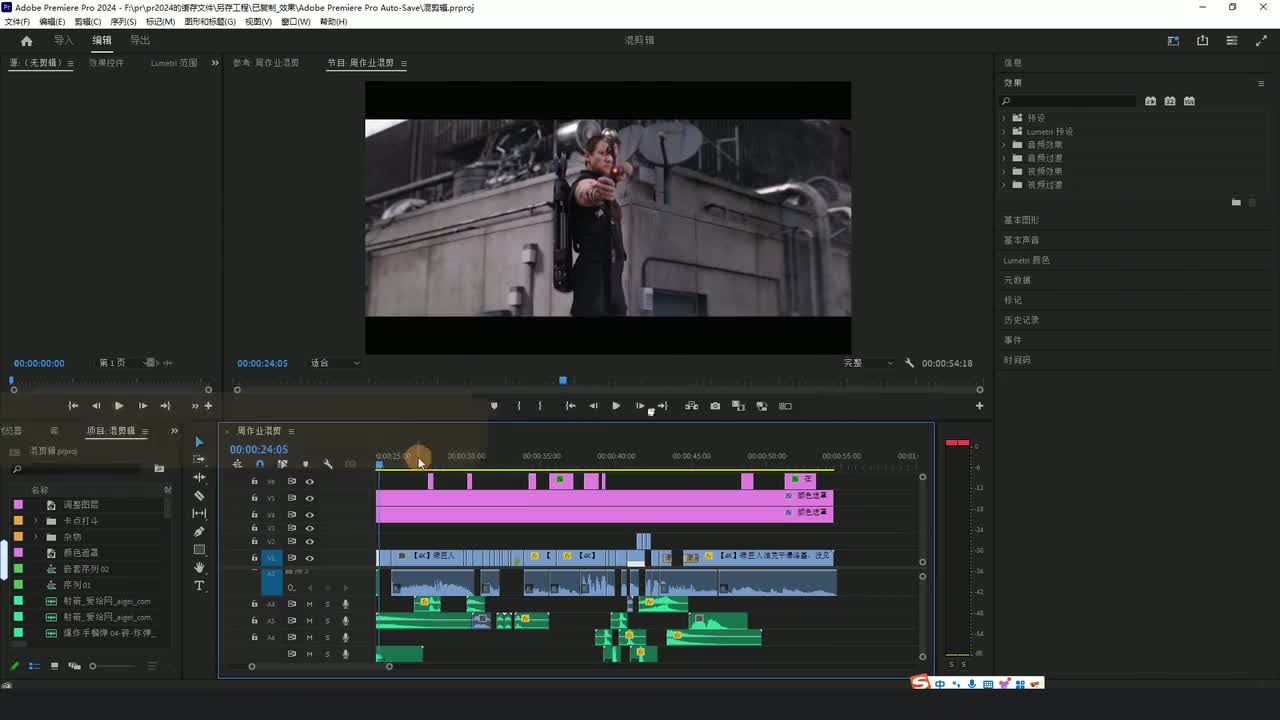
Task: Select the Hand tool
Action: coord(199,568)
